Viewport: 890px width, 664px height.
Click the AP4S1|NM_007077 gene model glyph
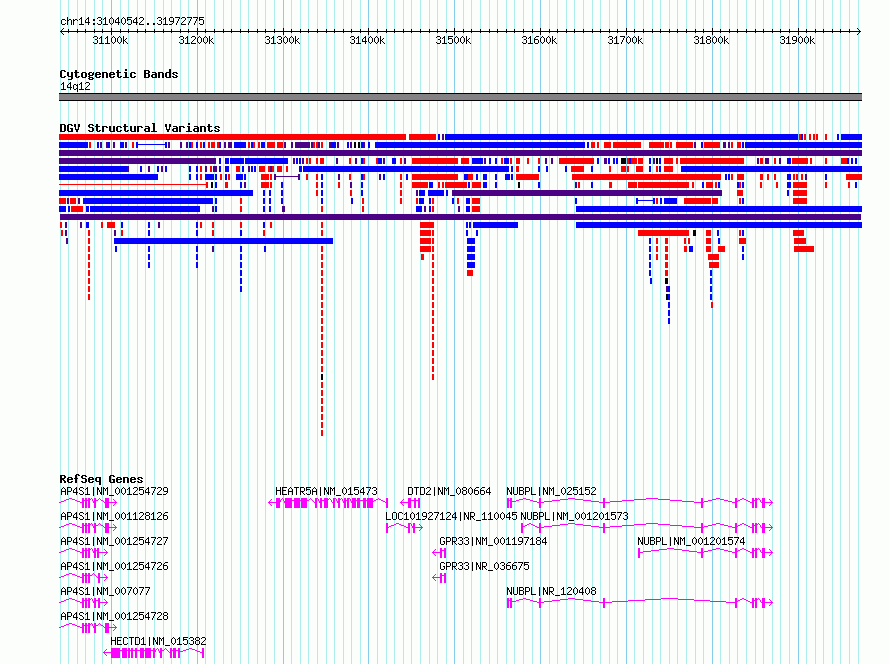tap(83, 603)
